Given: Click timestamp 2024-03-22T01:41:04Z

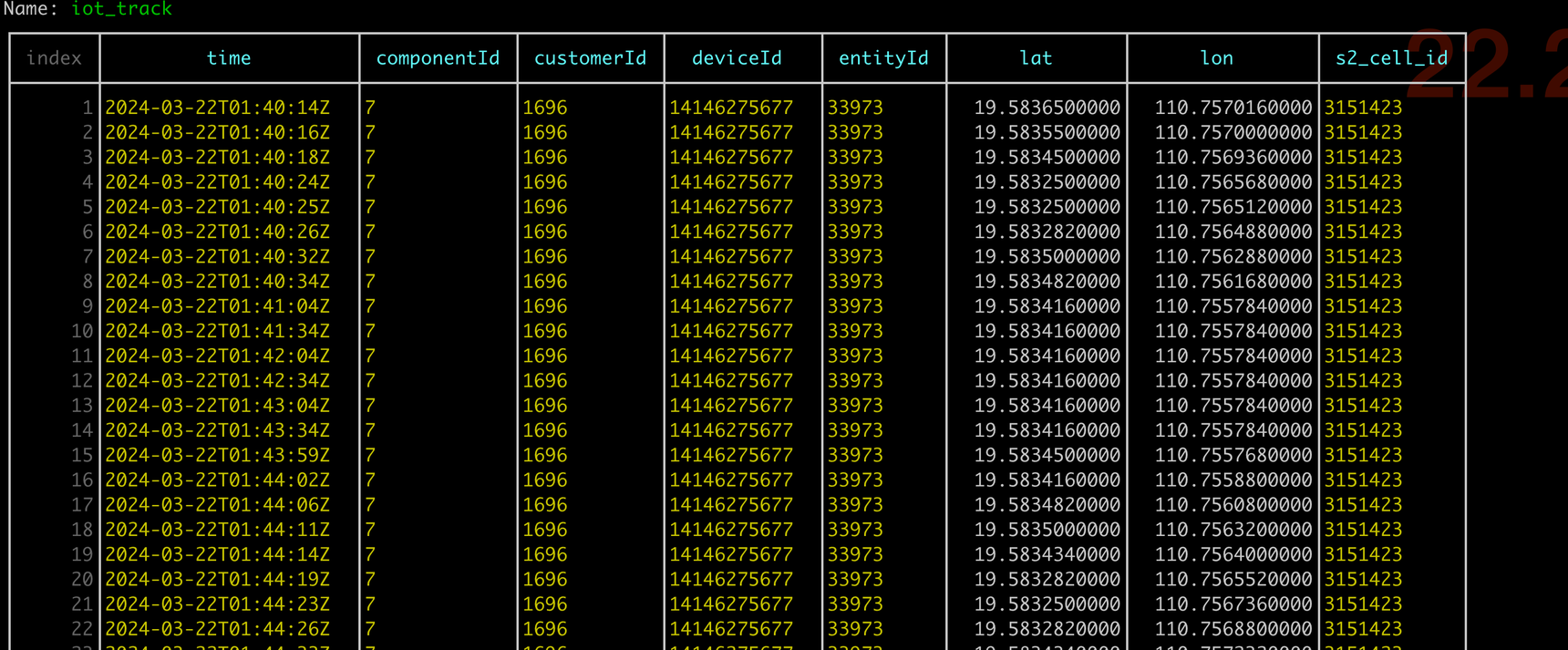Looking at the screenshot, I should tap(218, 306).
